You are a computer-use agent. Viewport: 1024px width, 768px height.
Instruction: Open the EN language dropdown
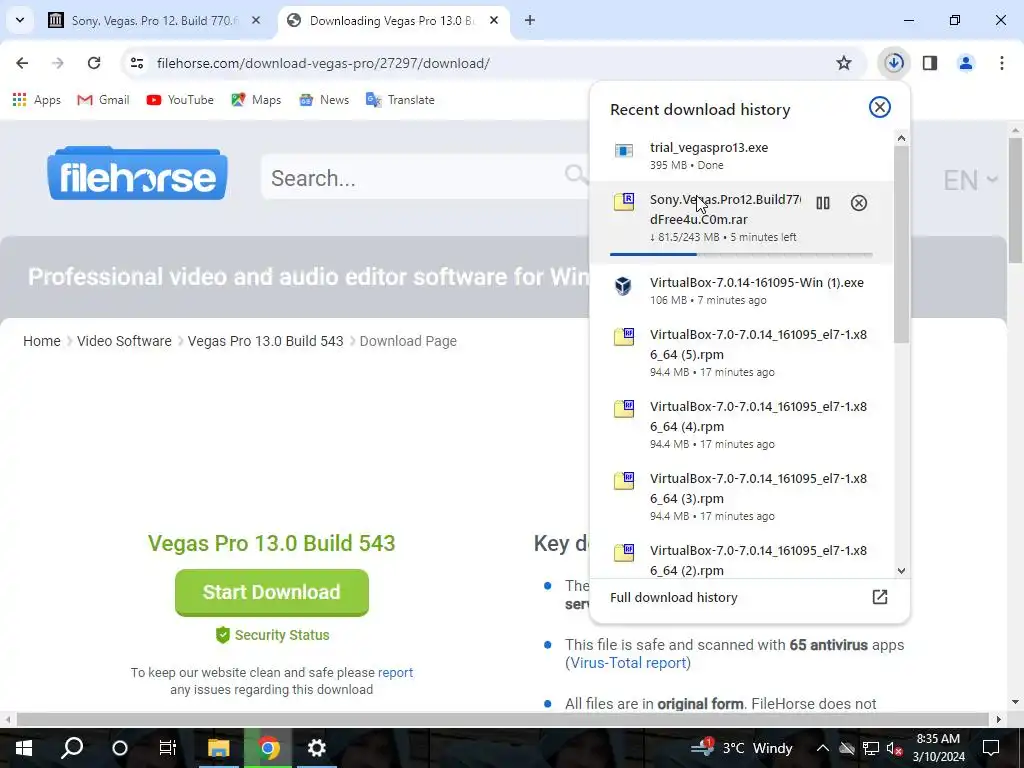pos(970,180)
